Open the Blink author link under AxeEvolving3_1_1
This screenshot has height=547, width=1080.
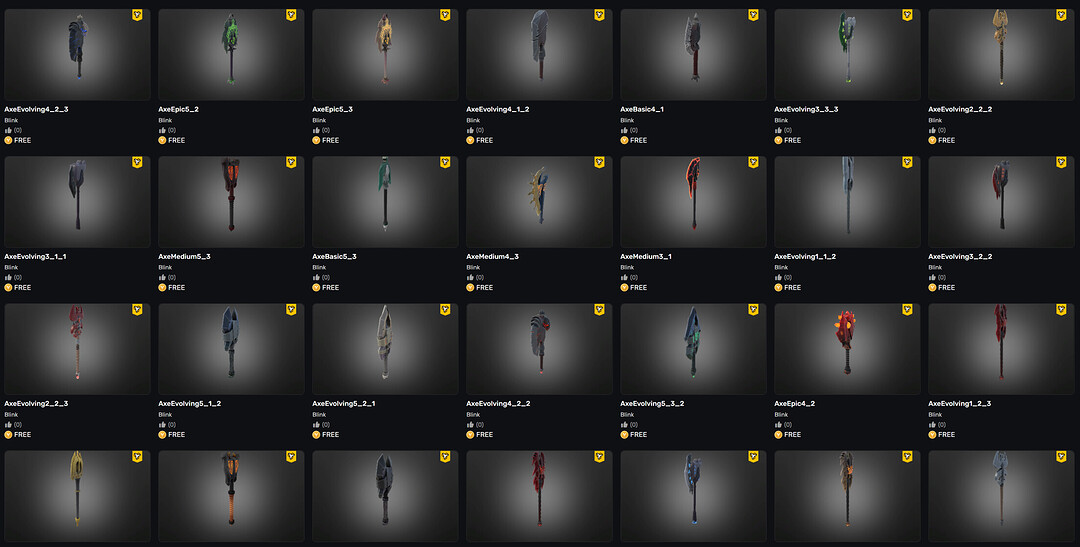(11, 267)
